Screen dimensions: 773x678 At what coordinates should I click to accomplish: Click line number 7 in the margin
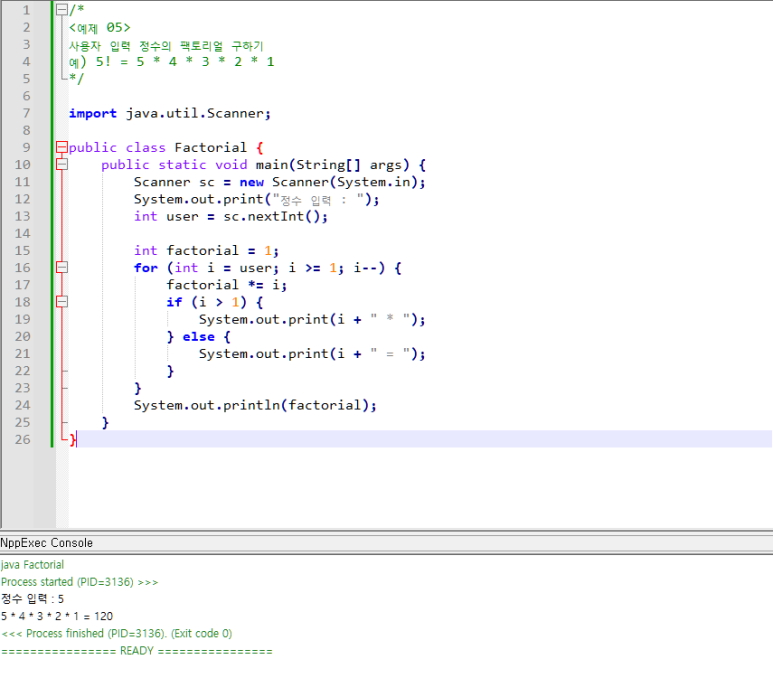26,113
